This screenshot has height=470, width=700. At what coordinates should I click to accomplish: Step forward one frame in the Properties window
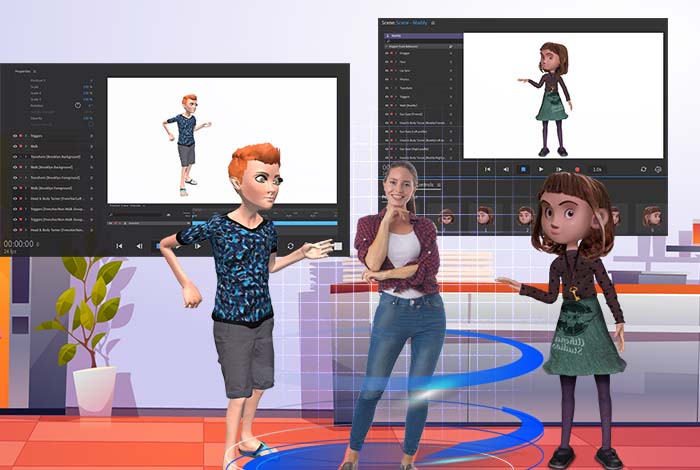point(197,246)
